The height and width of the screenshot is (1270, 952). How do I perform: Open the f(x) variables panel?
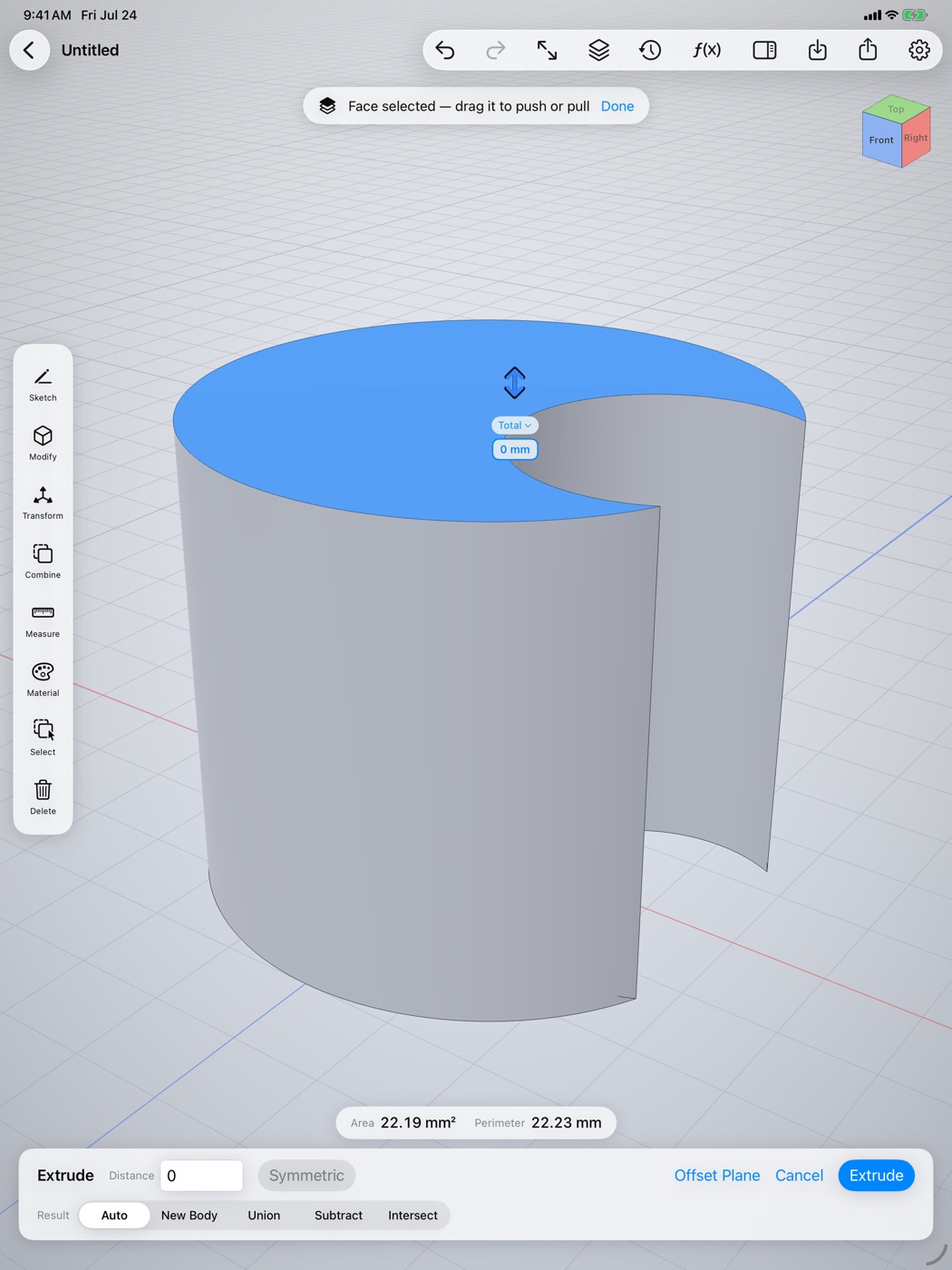pos(707,50)
